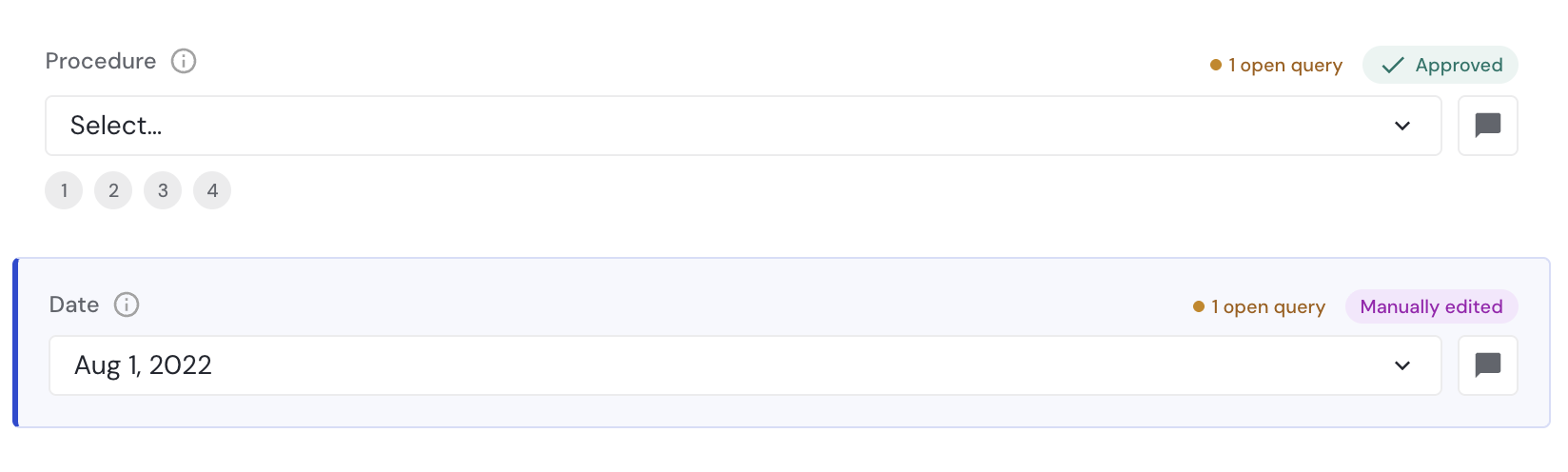Click the chevron arrow in Date dropdown

(1402, 365)
